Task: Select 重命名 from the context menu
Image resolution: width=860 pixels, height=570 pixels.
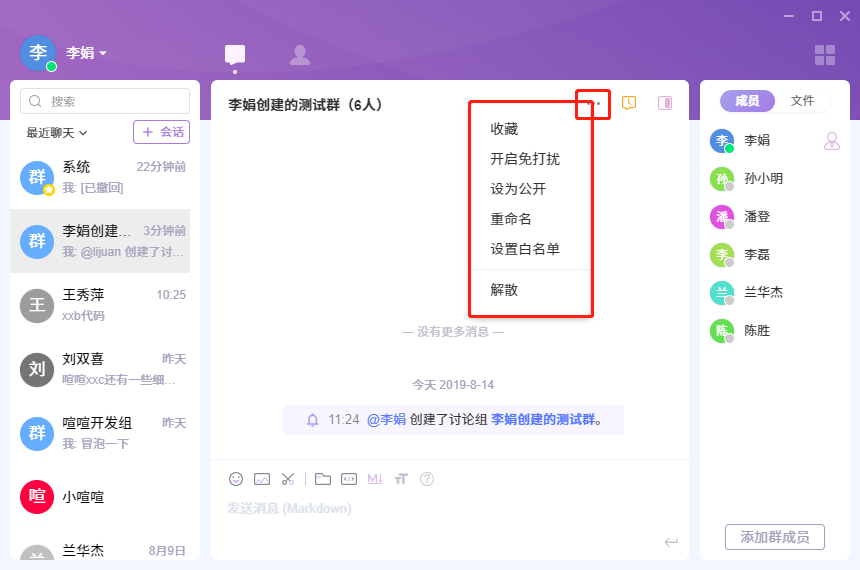Action: point(510,219)
